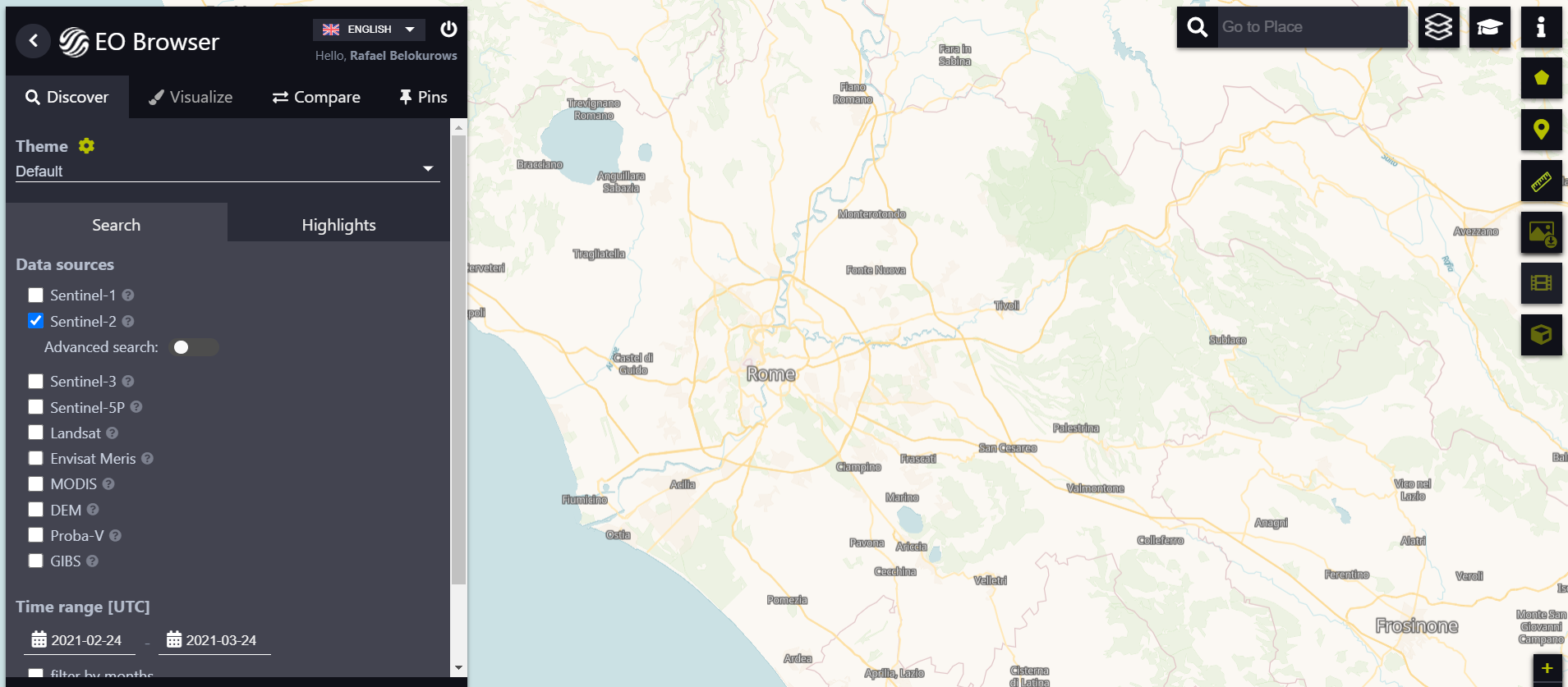Open the Theme settings gear
1568x687 pixels.
point(86,145)
